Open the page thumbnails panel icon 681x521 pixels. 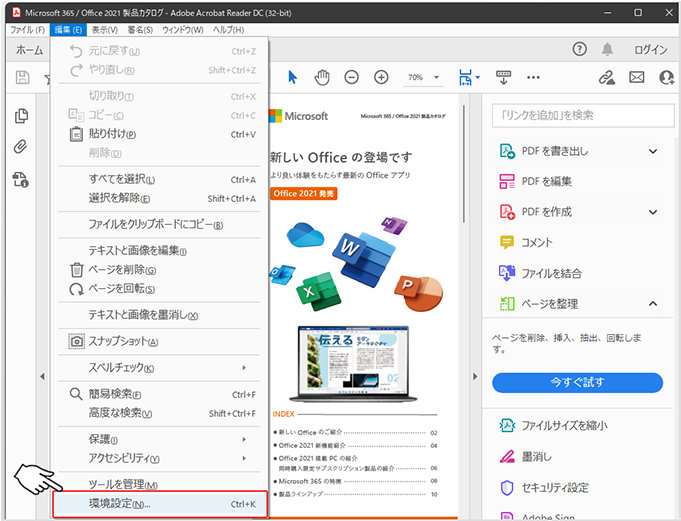[x=21, y=116]
